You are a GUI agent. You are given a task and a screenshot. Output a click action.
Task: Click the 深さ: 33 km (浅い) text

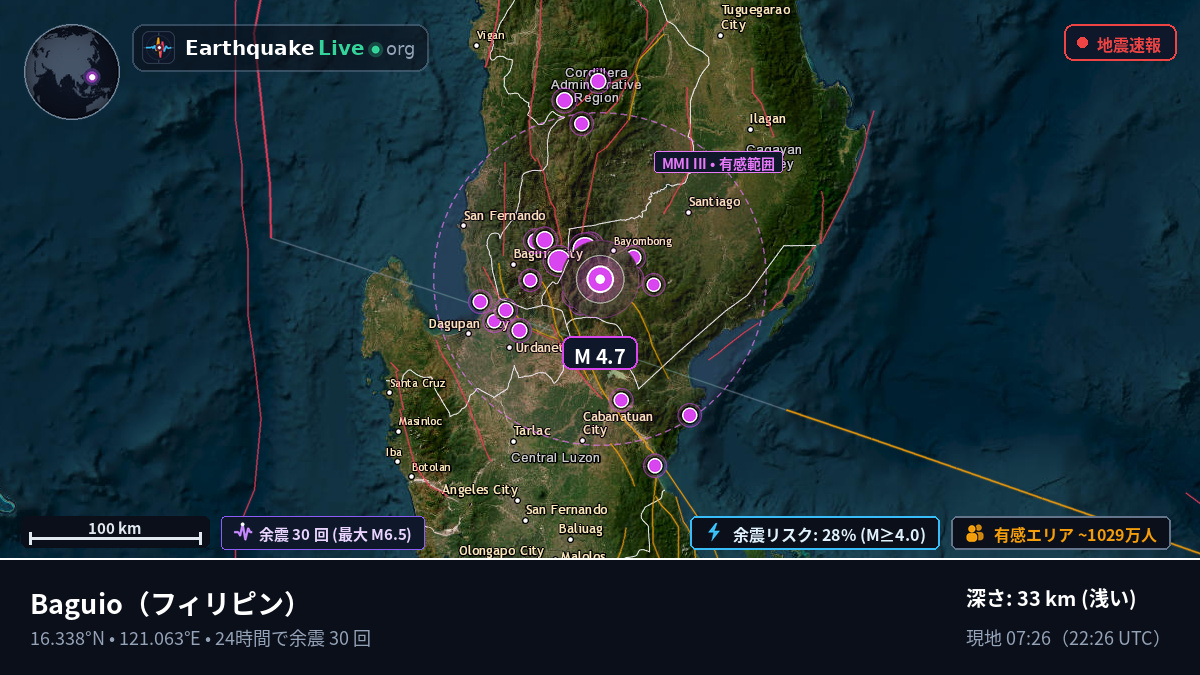click(1052, 599)
